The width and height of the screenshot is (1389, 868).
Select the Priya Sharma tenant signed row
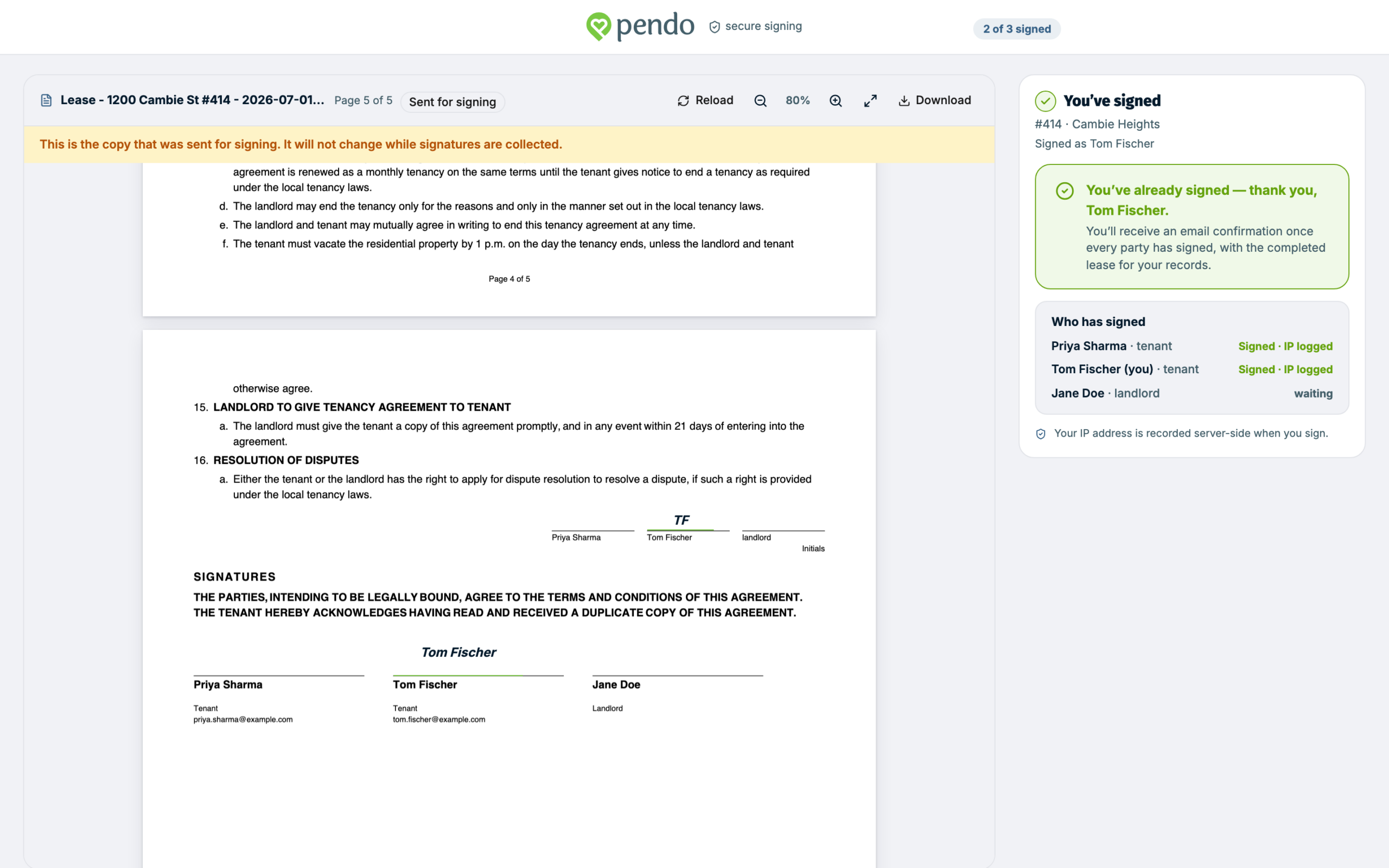coord(1192,346)
